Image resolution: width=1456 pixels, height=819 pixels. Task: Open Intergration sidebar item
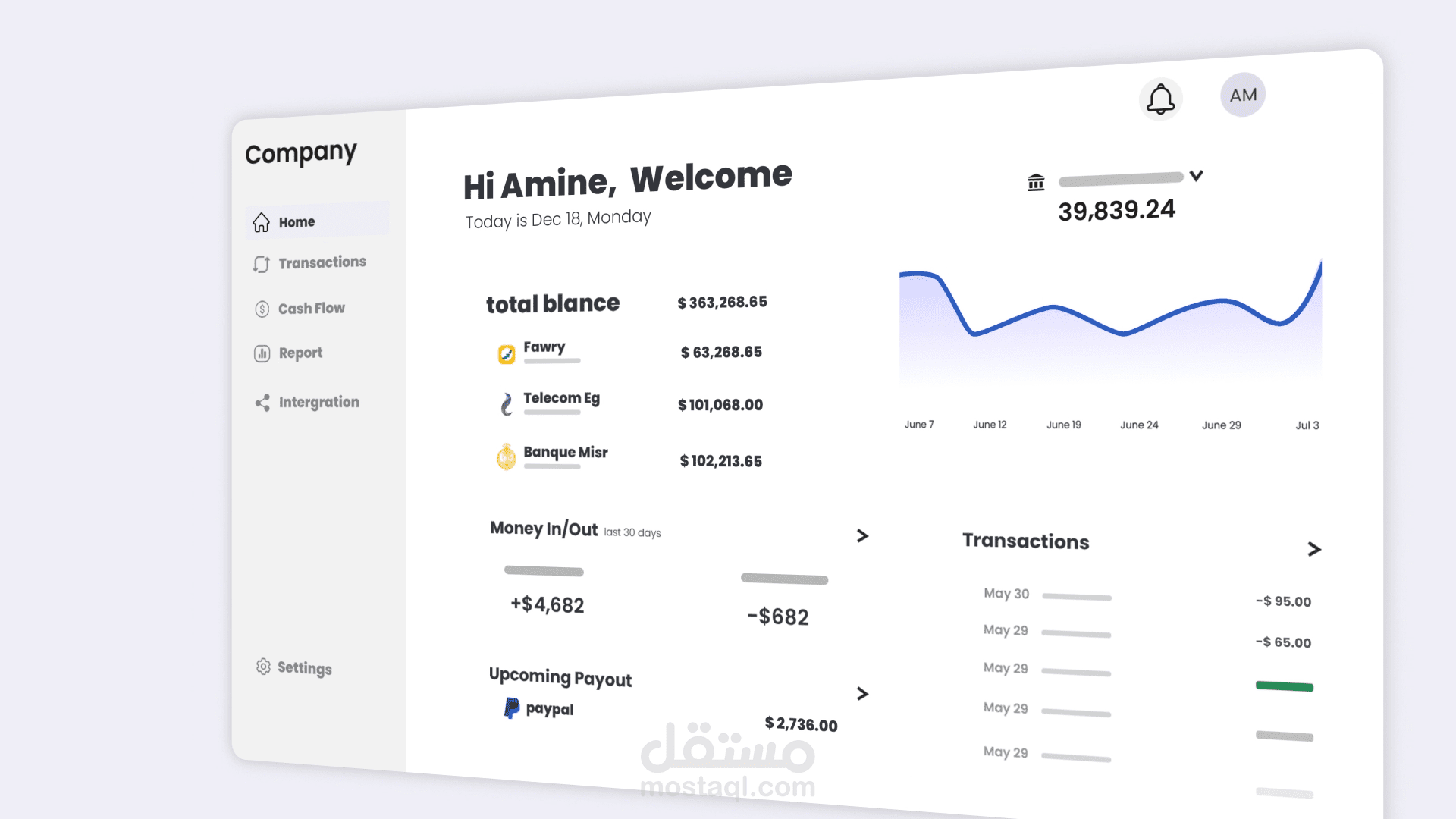click(x=318, y=402)
